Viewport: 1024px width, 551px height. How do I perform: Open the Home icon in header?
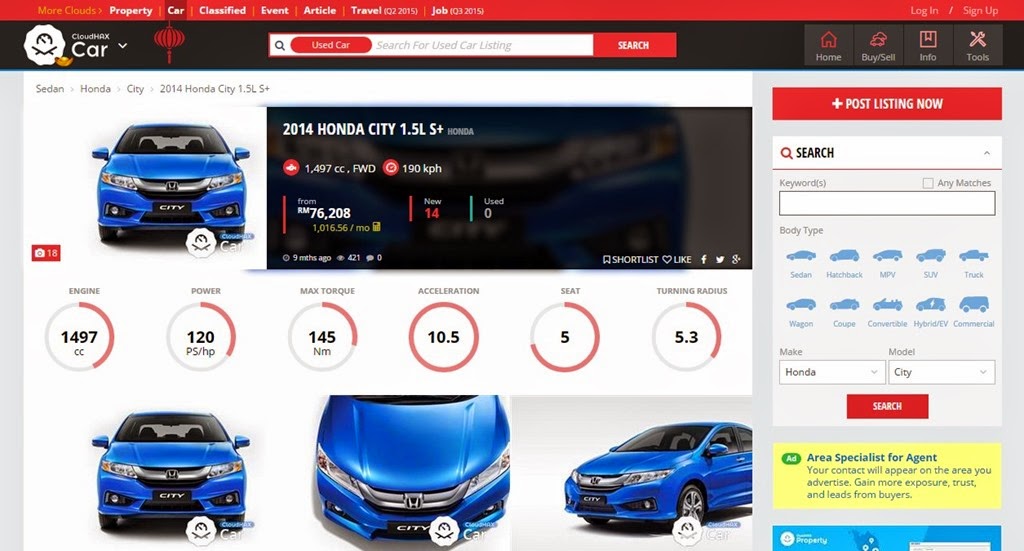828,46
